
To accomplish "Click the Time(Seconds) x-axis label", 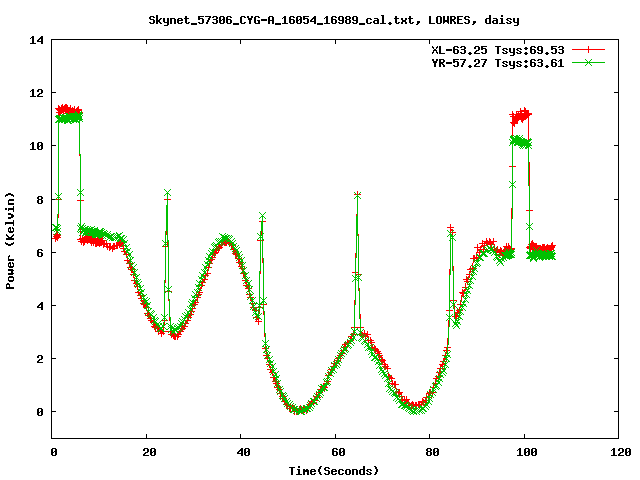I will tap(334, 471).
